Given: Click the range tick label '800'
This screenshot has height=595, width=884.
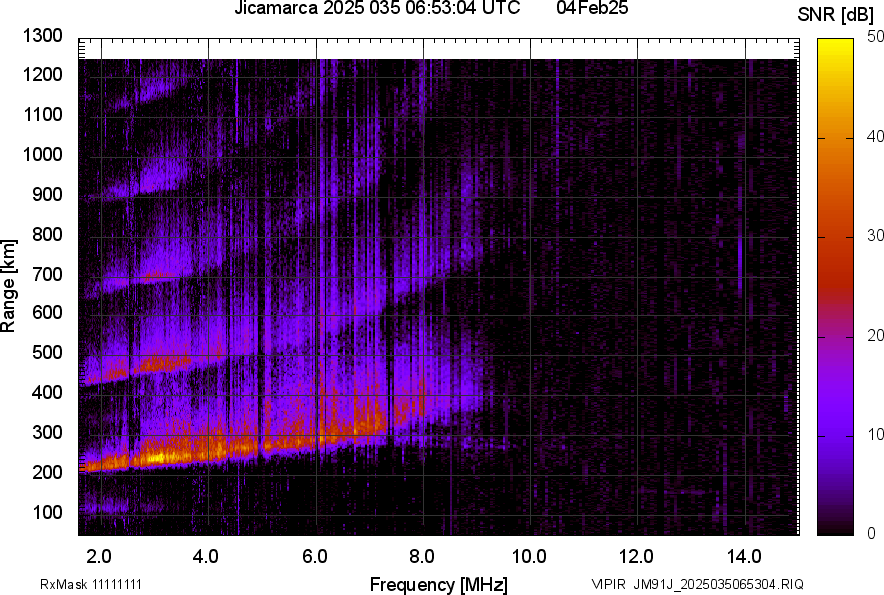Looking at the screenshot, I should (x=47, y=234).
